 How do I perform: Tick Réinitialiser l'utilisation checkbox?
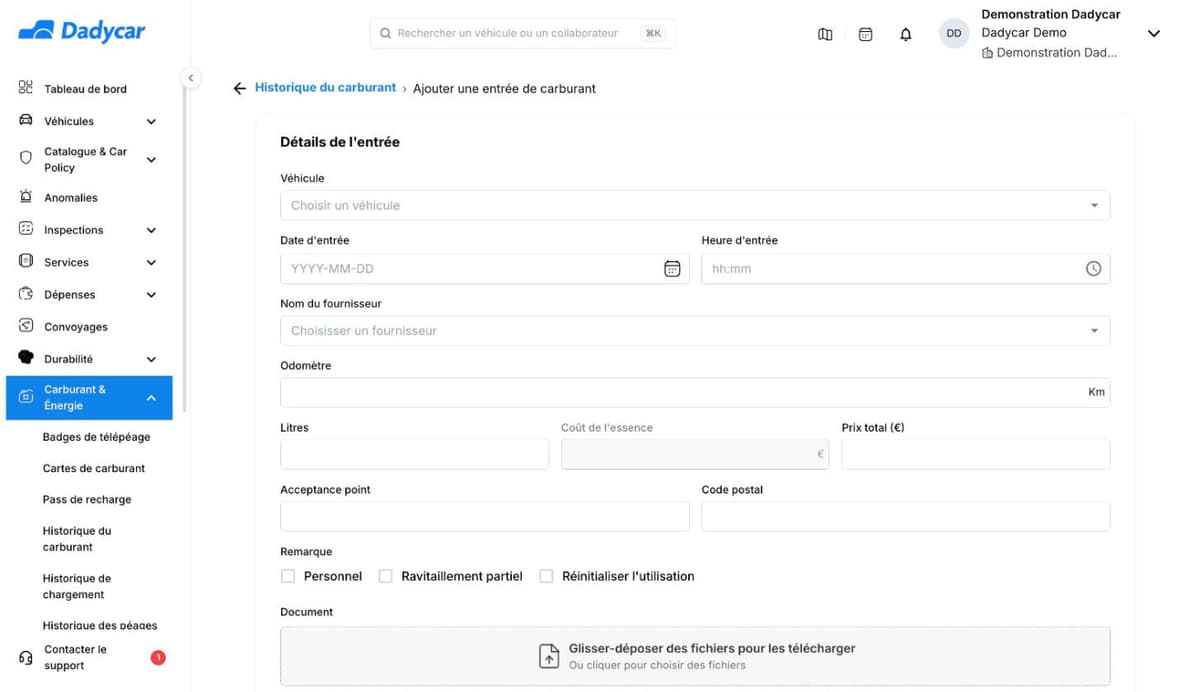tap(546, 576)
